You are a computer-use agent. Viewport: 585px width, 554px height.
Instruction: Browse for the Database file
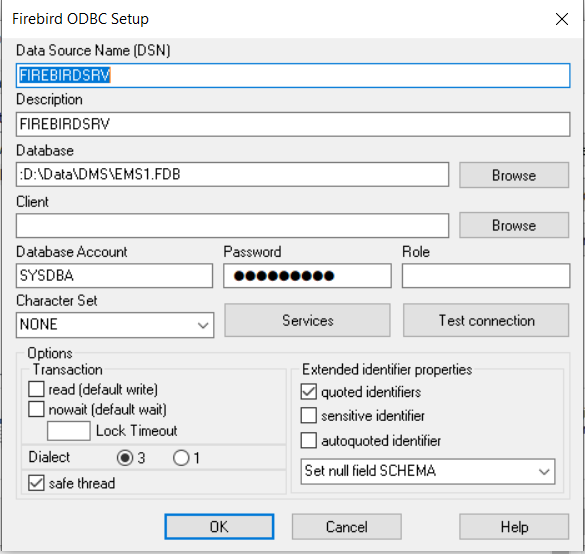click(514, 175)
